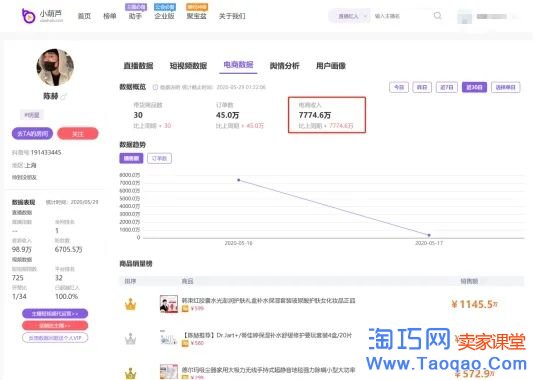This screenshot has width=534, height=380.
Task: Click the 2020-05-17 data point on chart
Action: 429,235
